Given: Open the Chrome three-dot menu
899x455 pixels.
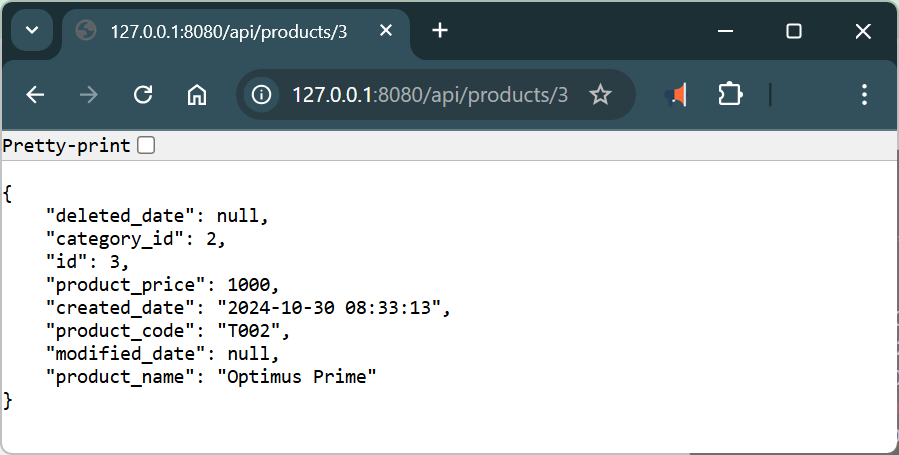Looking at the screenshot, I should [865, 95].
